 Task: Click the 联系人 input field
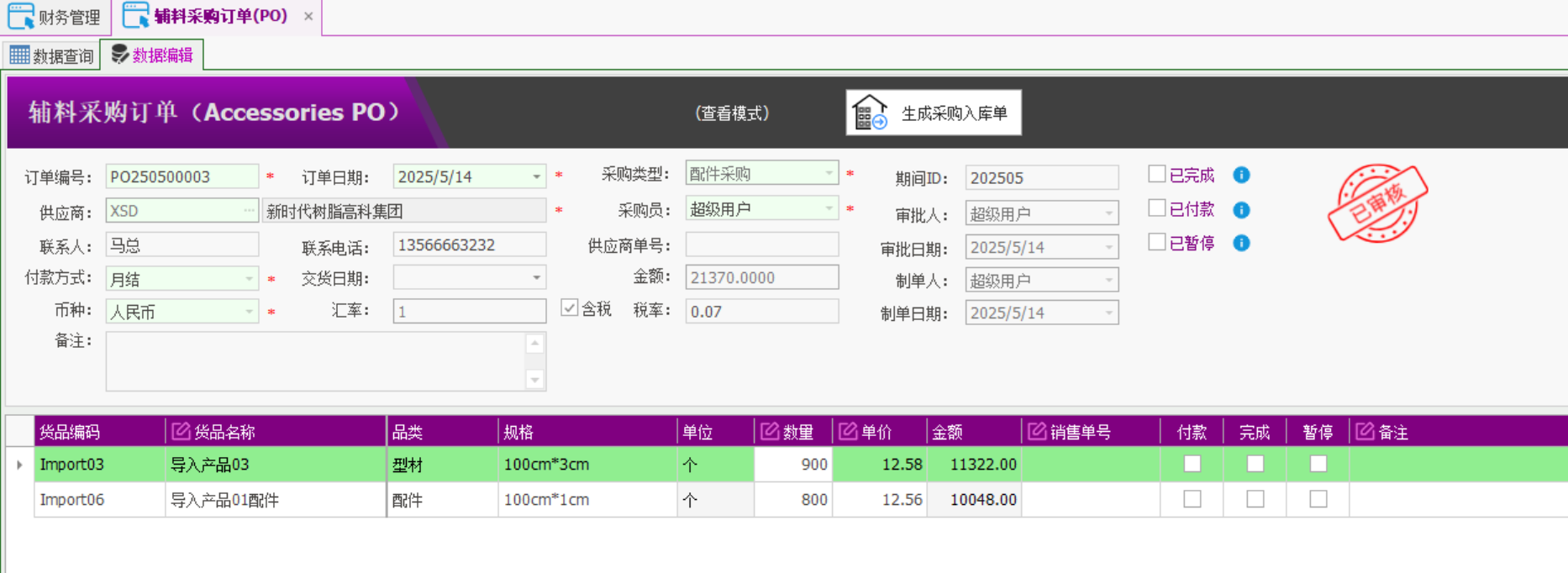182,245
